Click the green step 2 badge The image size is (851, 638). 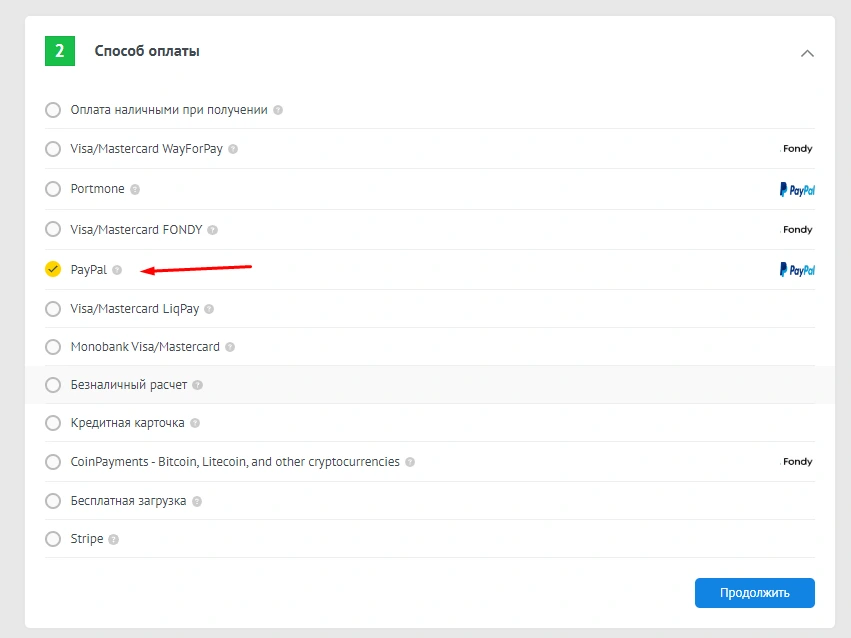60,51
